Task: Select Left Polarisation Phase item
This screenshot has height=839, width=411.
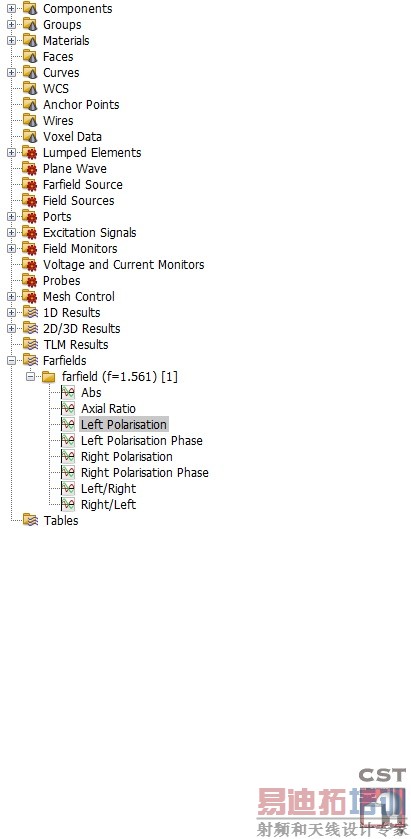Action: (x=142, y=440)
